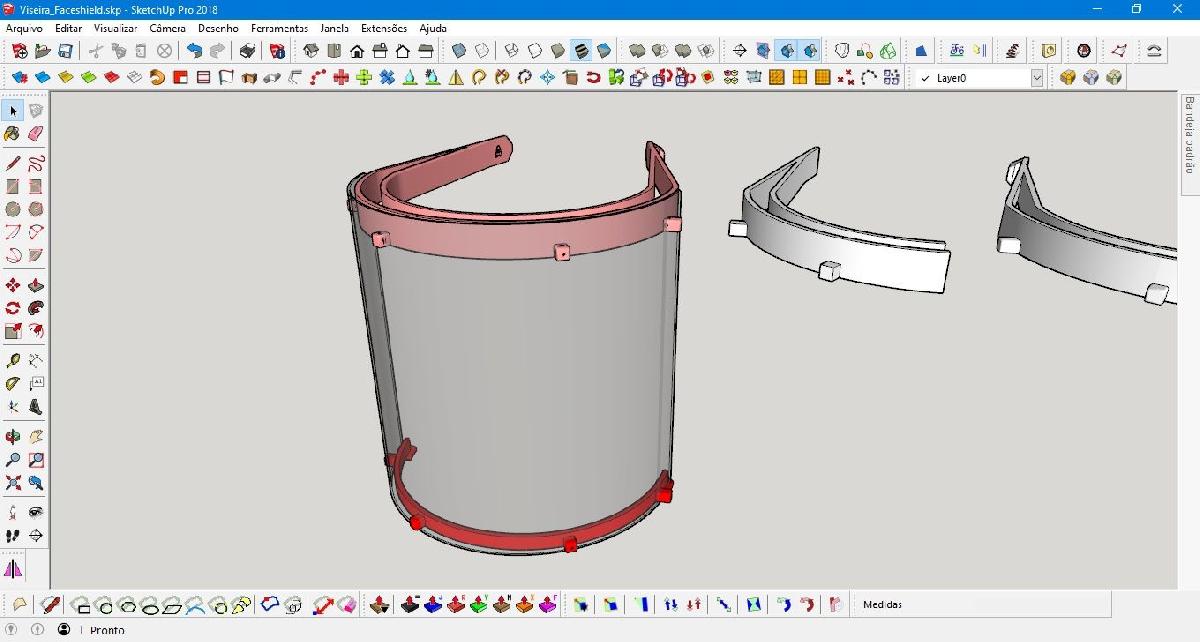
Task: Click the Zoom Extents icon
Action: [x=13, y=483]
